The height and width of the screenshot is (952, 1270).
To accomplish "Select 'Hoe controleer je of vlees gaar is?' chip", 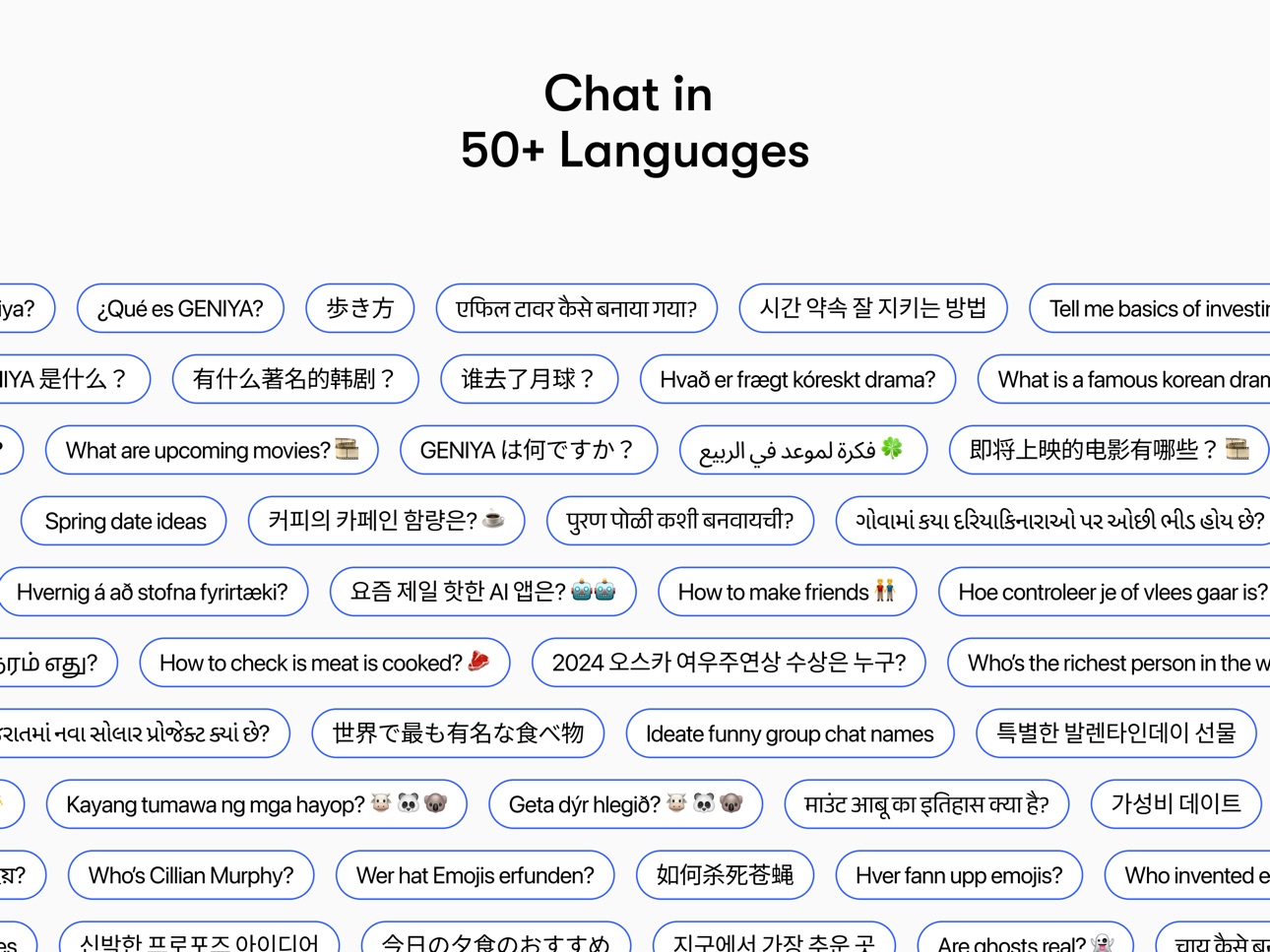I will 1105,592.
